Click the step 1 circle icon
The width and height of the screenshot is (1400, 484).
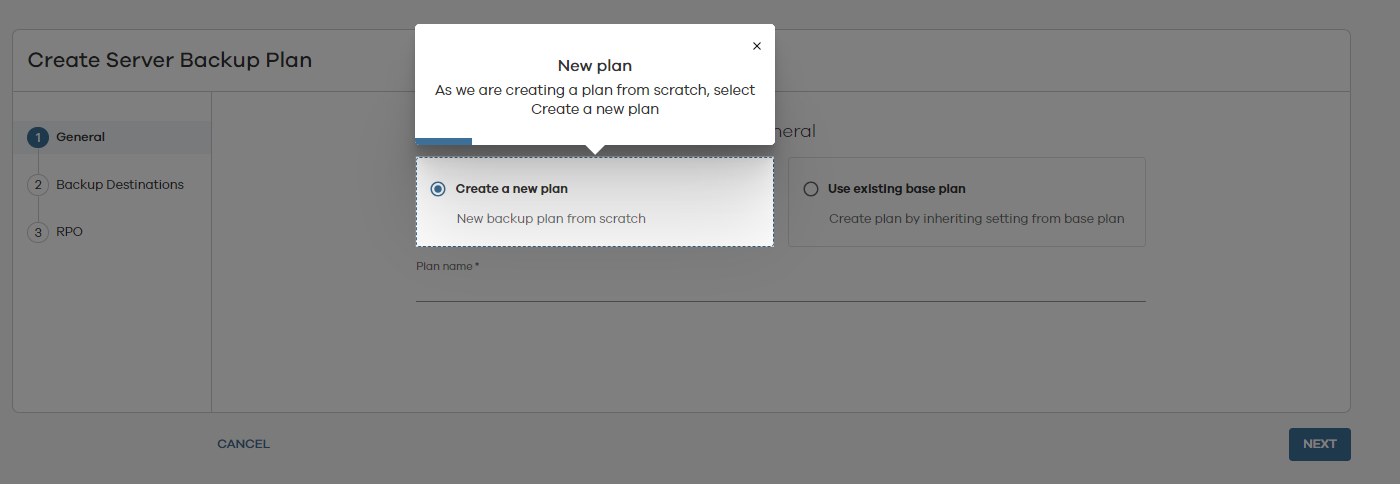coord(38,138)
